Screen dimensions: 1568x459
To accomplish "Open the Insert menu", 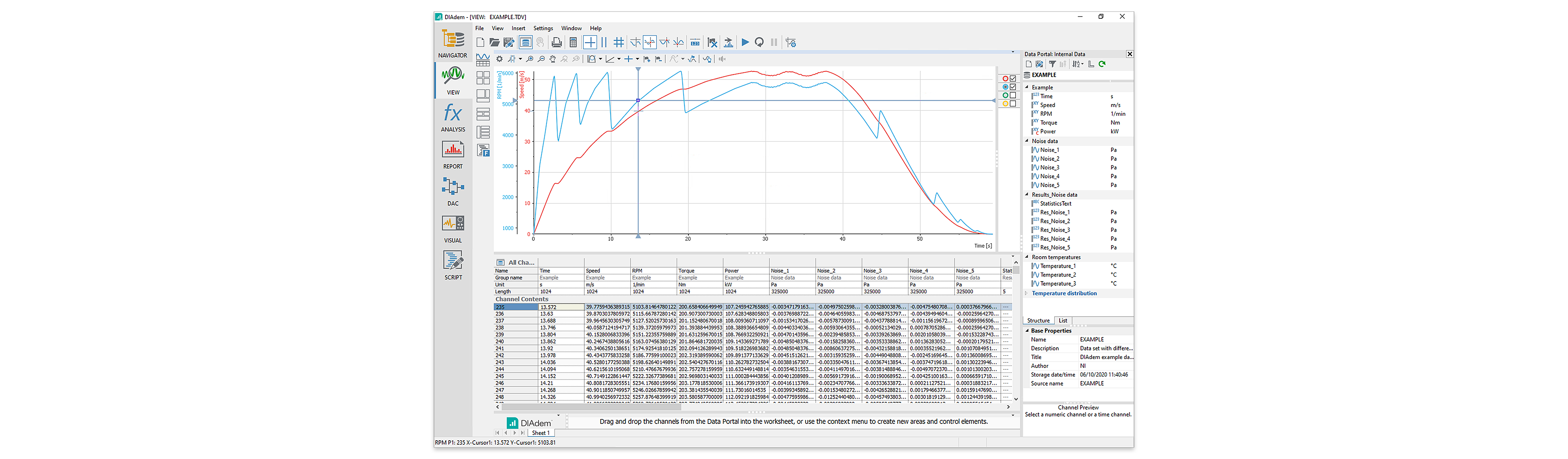I will (x=518, y=29).
